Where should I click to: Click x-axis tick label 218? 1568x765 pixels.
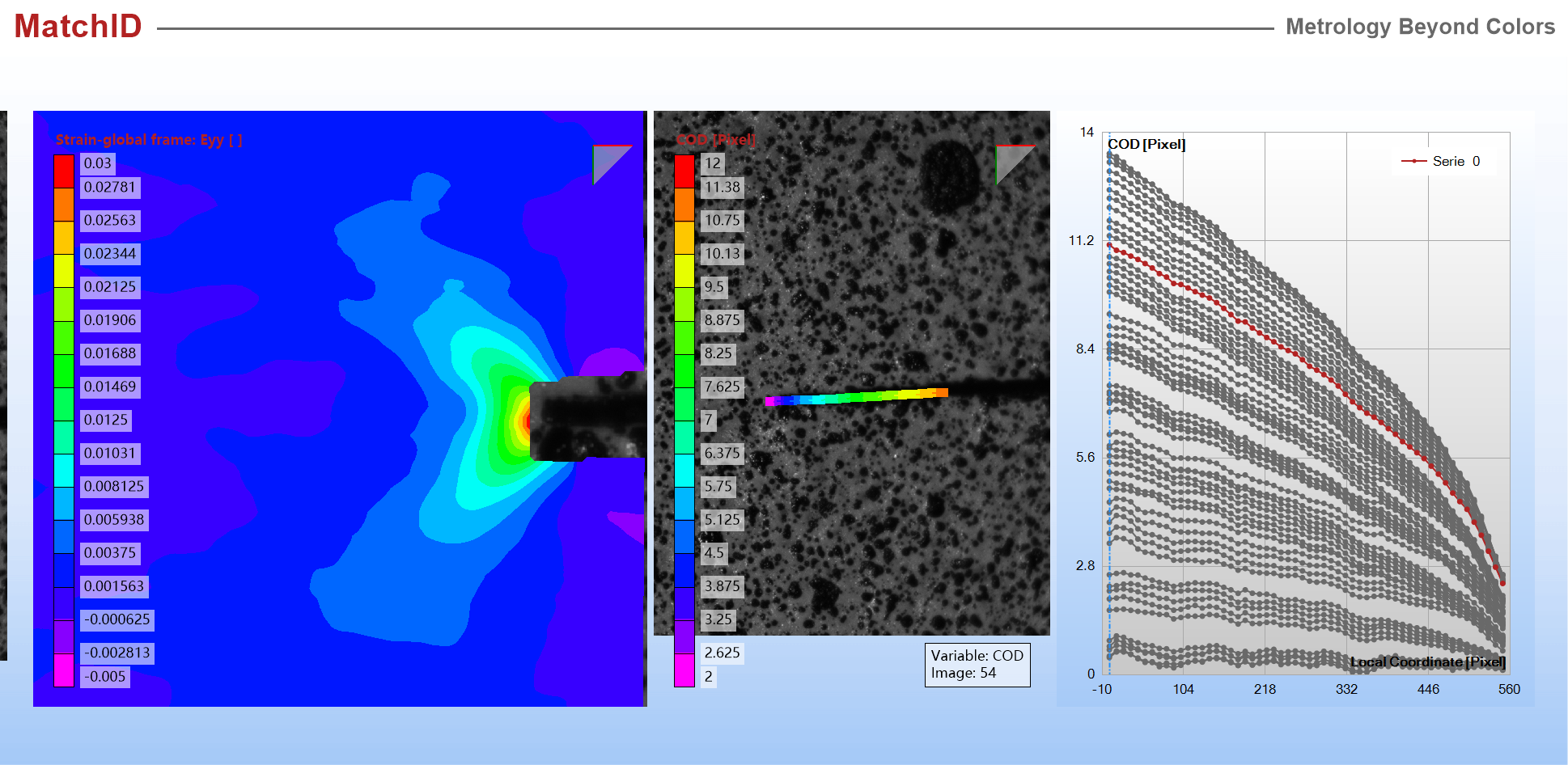[x=1265, y=689]
